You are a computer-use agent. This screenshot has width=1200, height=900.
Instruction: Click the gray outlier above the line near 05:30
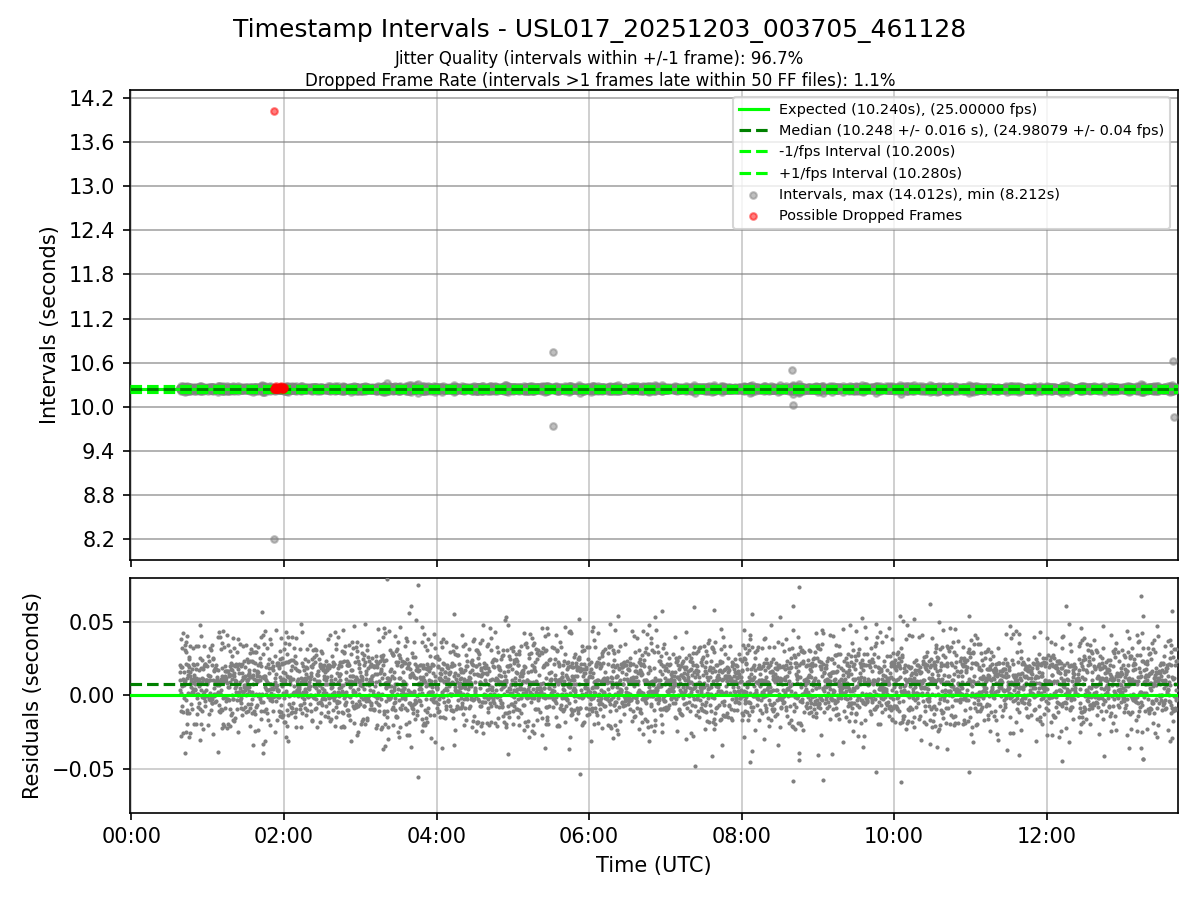(x=553, y=352)
